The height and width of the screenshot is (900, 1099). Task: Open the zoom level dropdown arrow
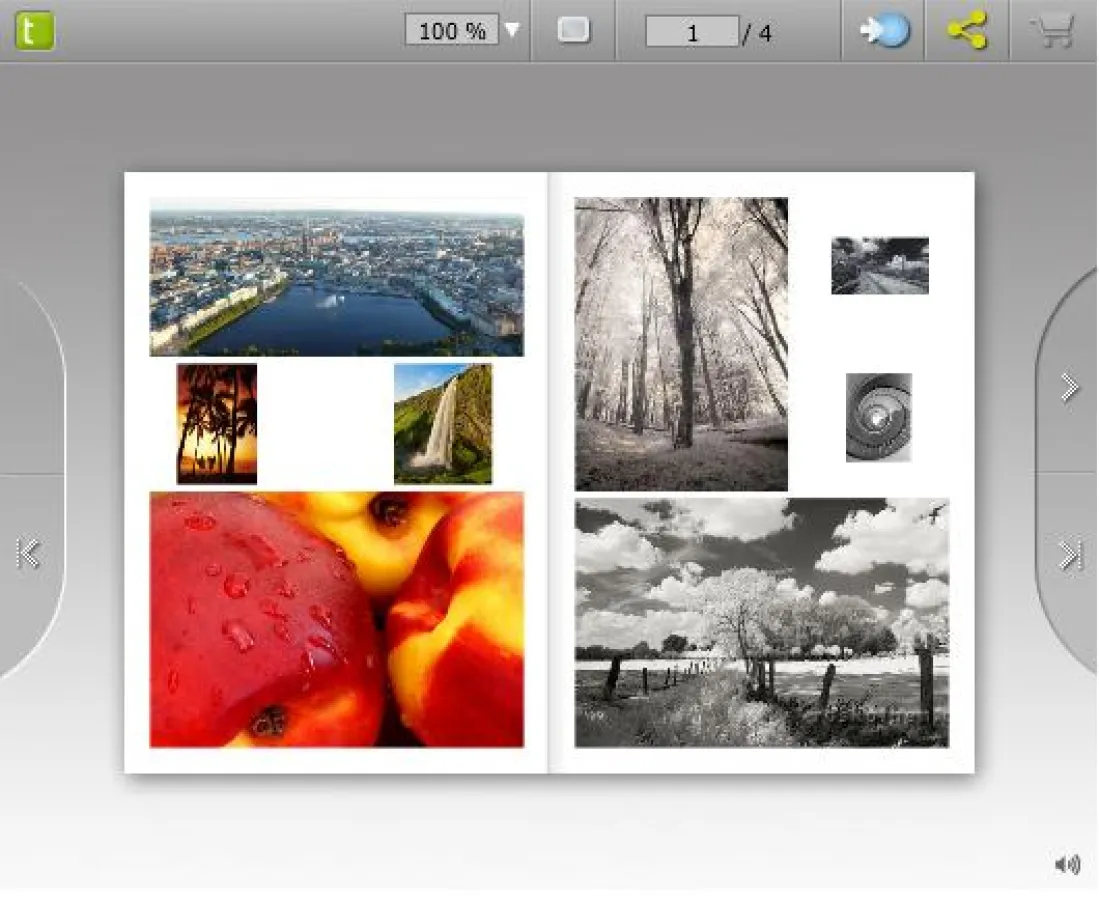point(512,31)
